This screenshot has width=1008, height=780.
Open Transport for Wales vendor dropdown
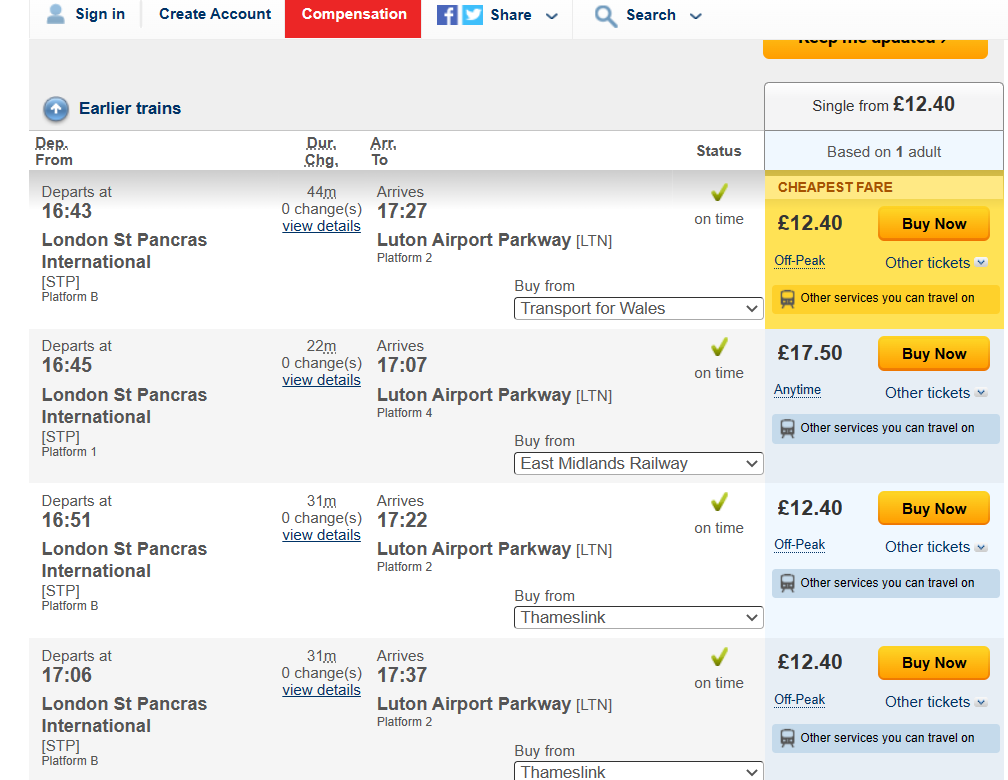[x=639, y=309]
